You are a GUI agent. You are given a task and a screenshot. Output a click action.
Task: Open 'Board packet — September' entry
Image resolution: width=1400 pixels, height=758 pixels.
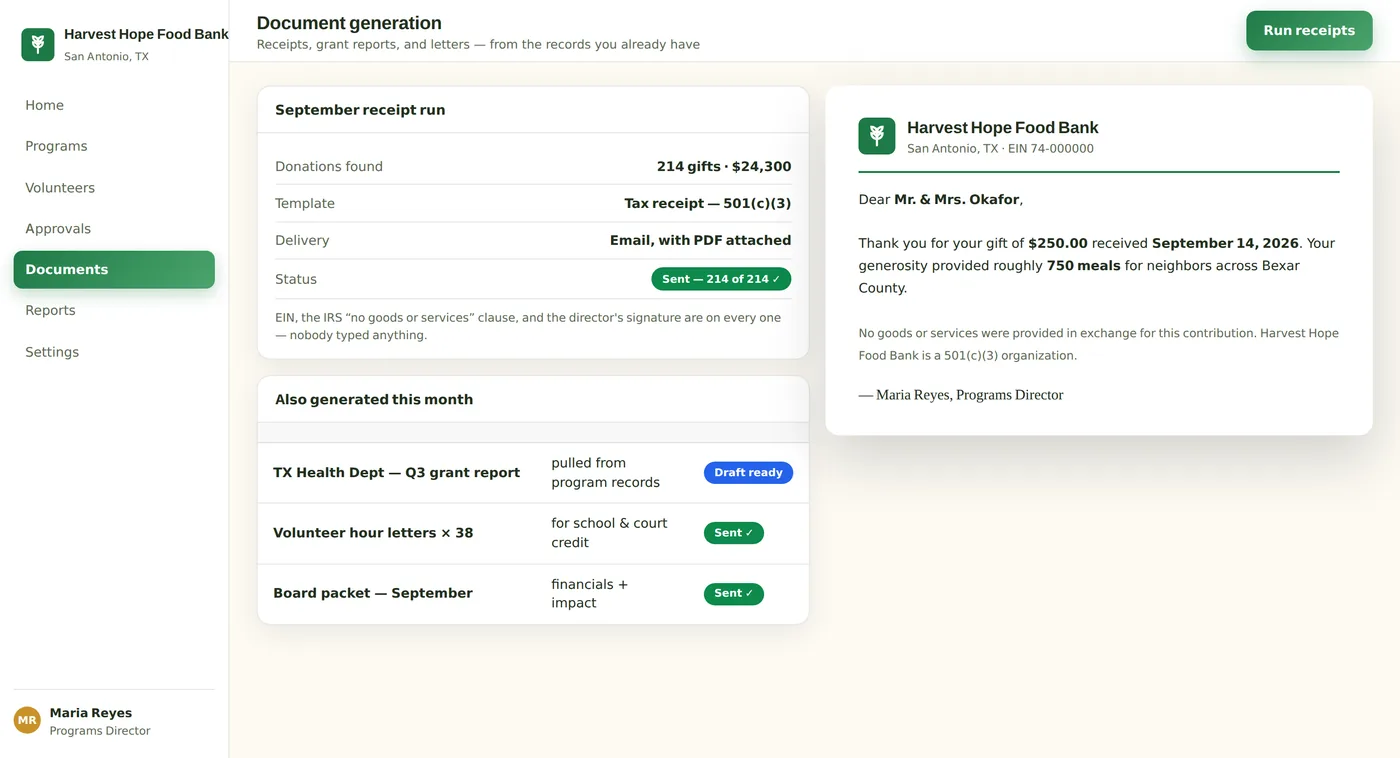tap(533, 594)
